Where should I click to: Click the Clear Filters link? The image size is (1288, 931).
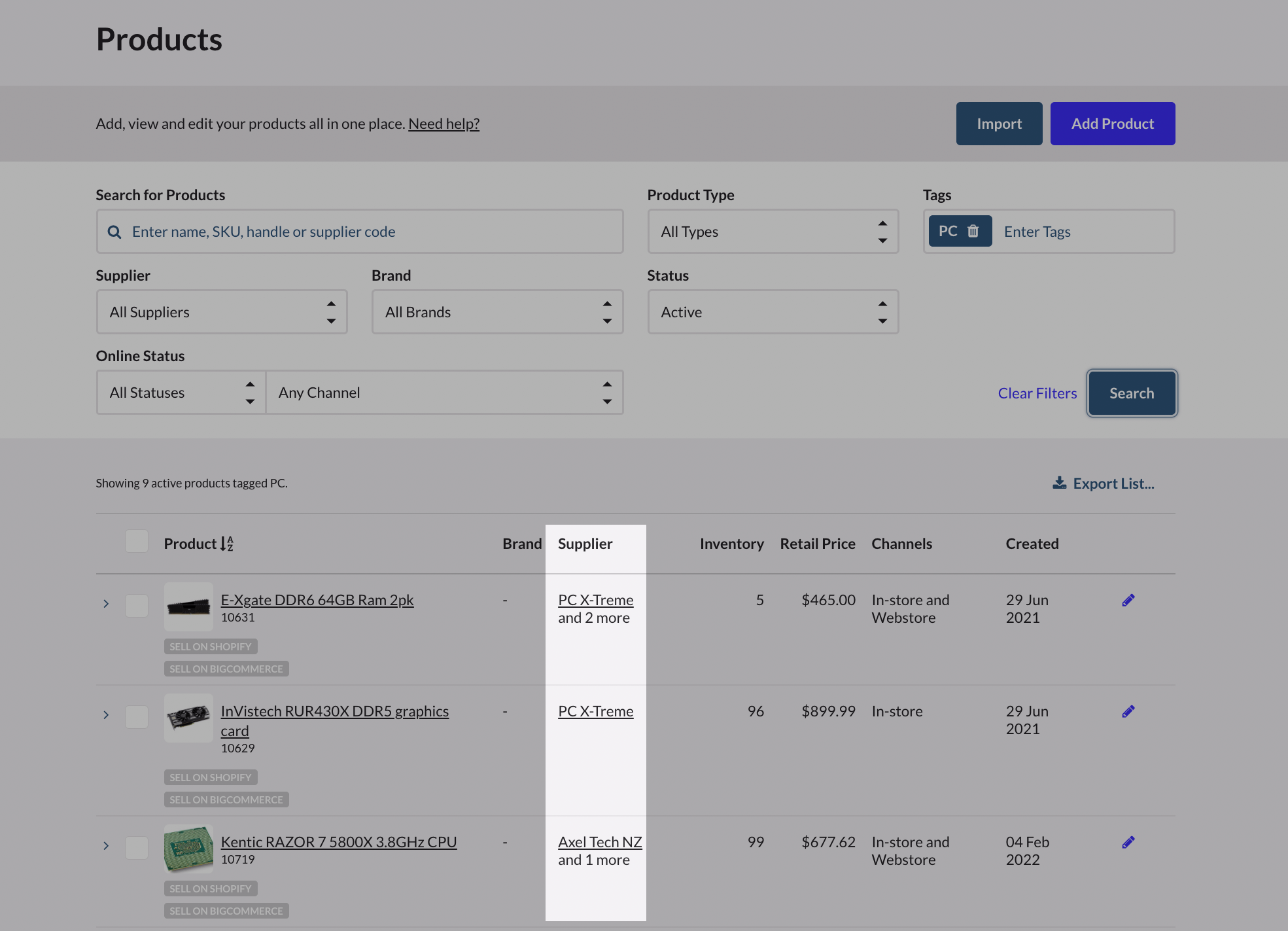click(x=1037, y=393)
